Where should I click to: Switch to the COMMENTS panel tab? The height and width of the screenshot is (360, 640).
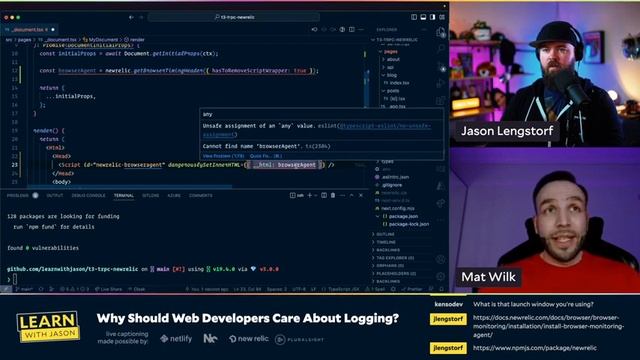pos(201,196)
